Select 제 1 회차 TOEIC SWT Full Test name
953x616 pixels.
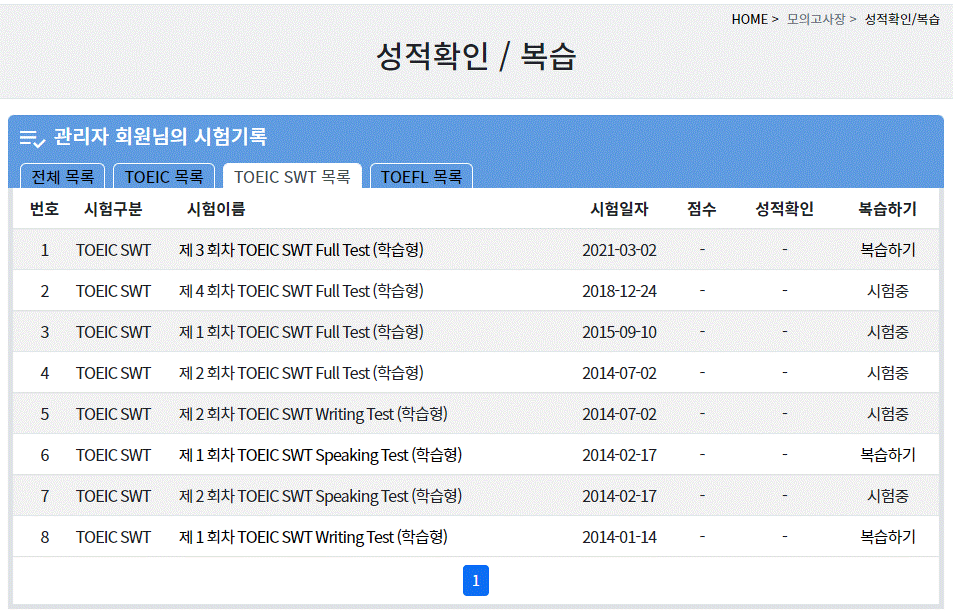point(301,332)
